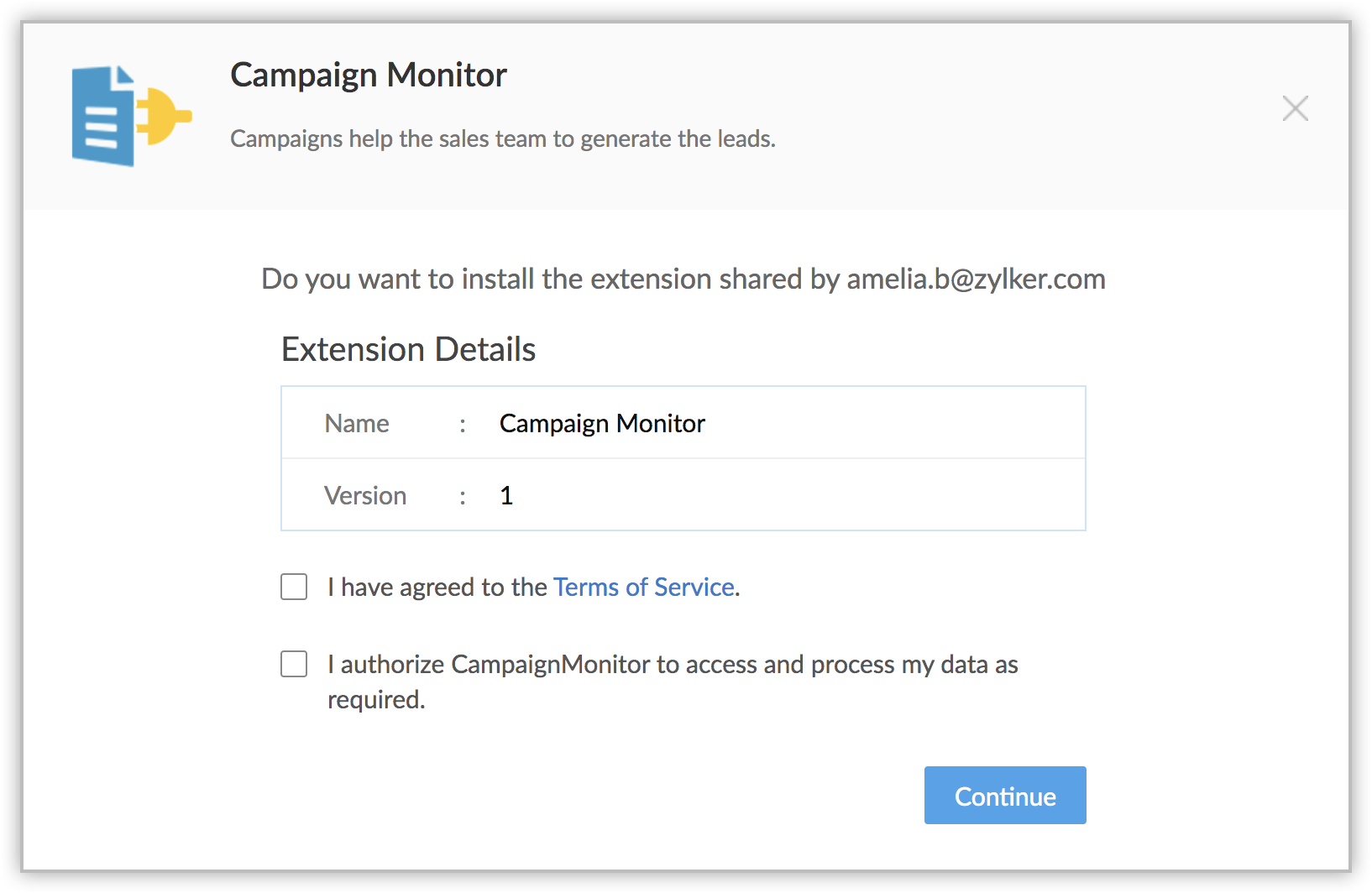Select the Campaign Monitor name value in table

click(602, 423)
